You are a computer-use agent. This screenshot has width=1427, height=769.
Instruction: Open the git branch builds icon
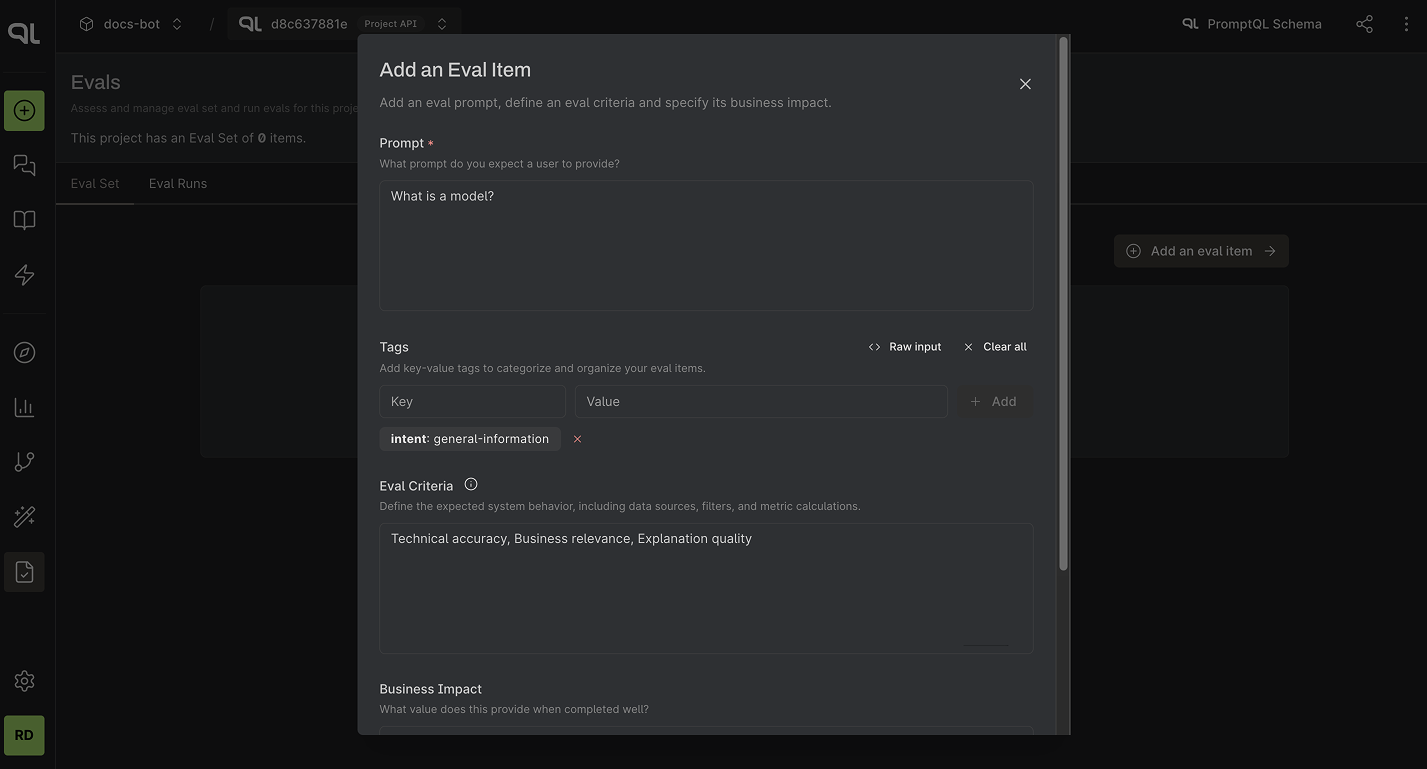[x=24, y=461]
